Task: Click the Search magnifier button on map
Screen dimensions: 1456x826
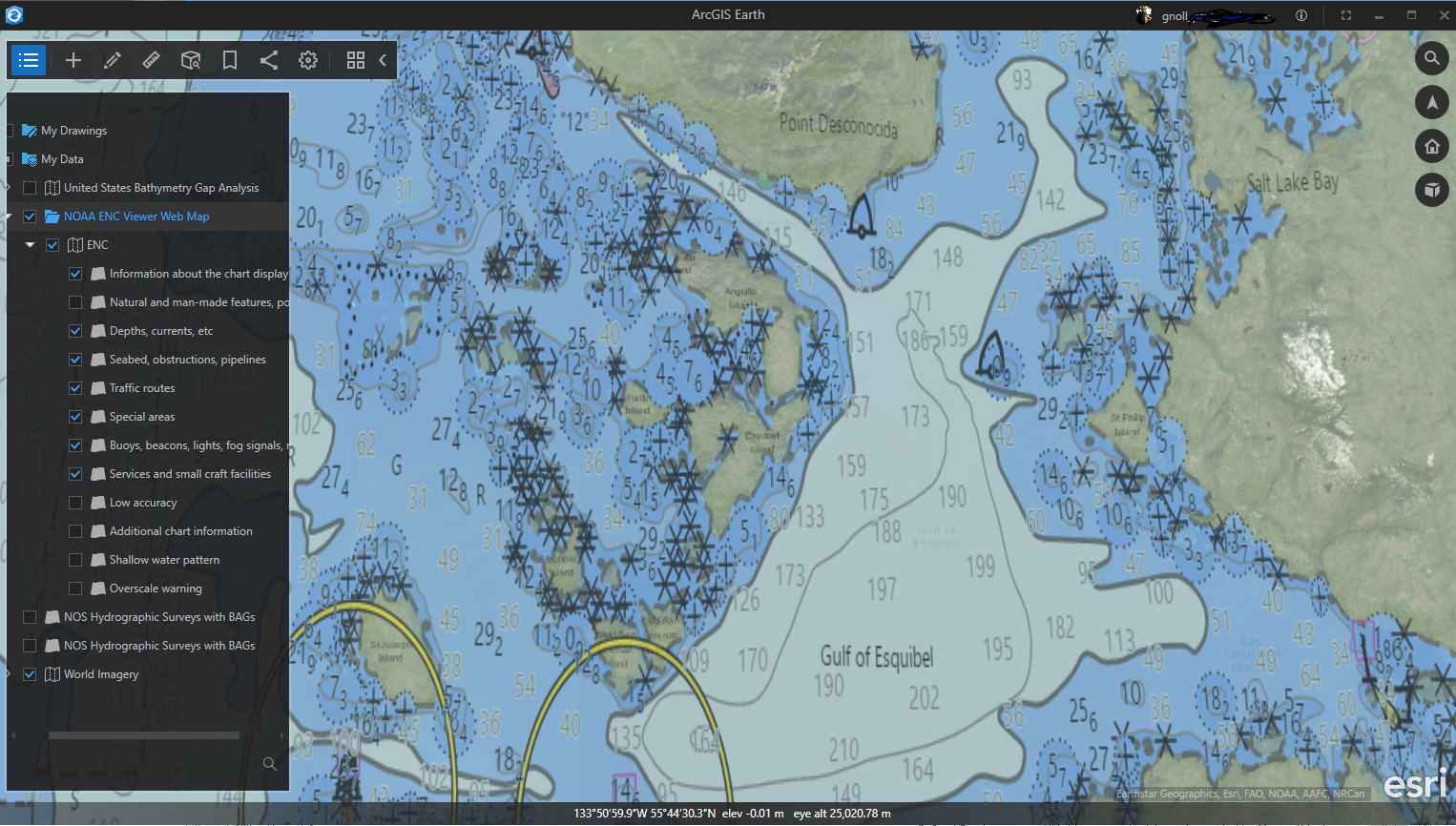Action: click(1432, 58)
